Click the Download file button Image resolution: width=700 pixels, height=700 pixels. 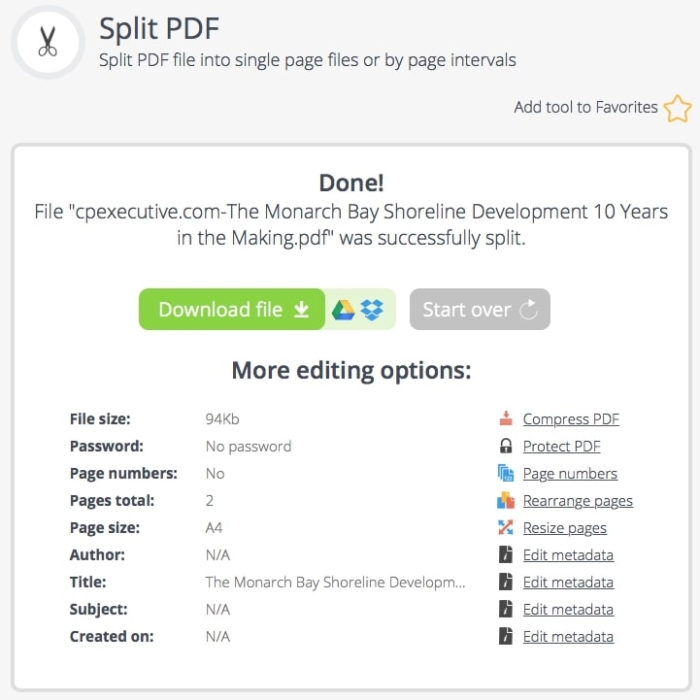[x=232, y=310]
